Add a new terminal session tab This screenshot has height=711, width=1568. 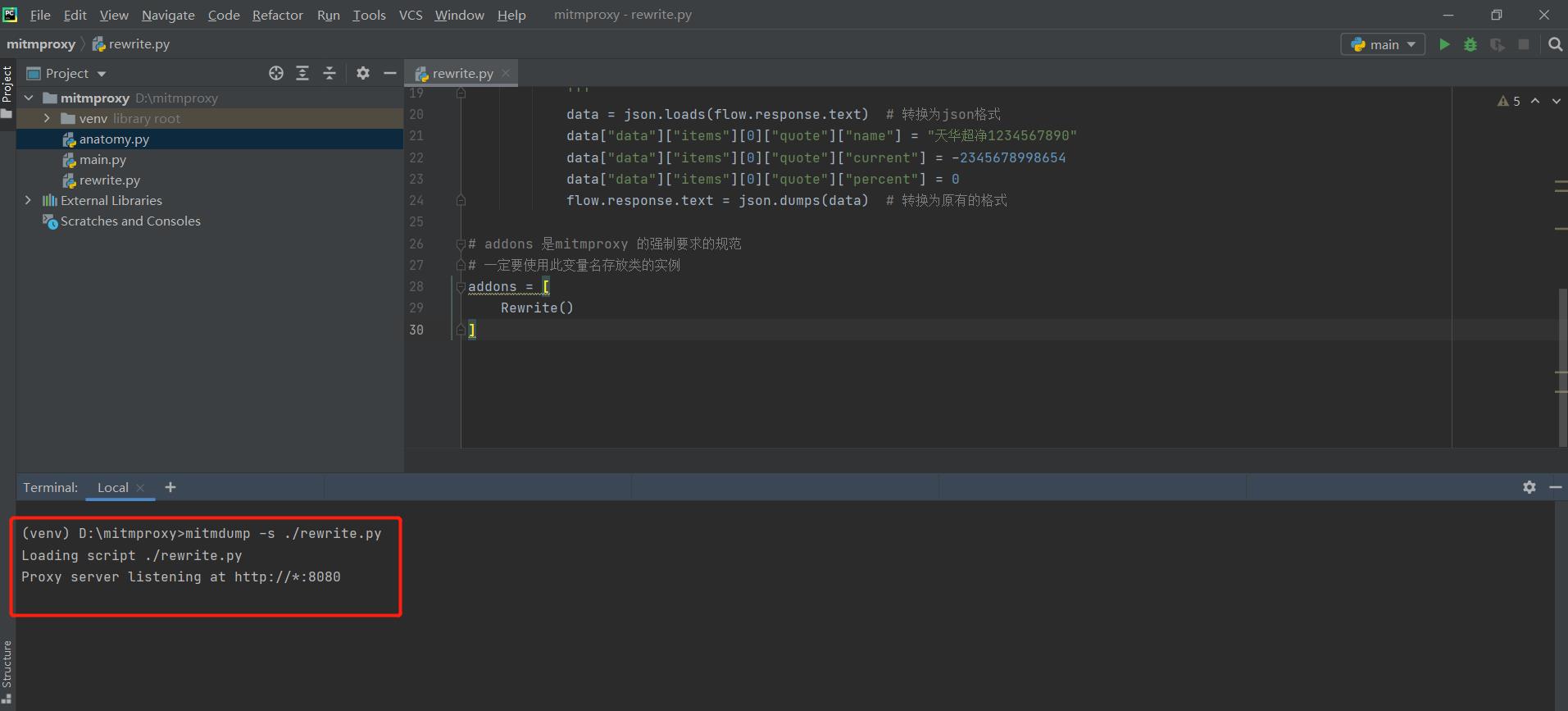tap(170, 487)
